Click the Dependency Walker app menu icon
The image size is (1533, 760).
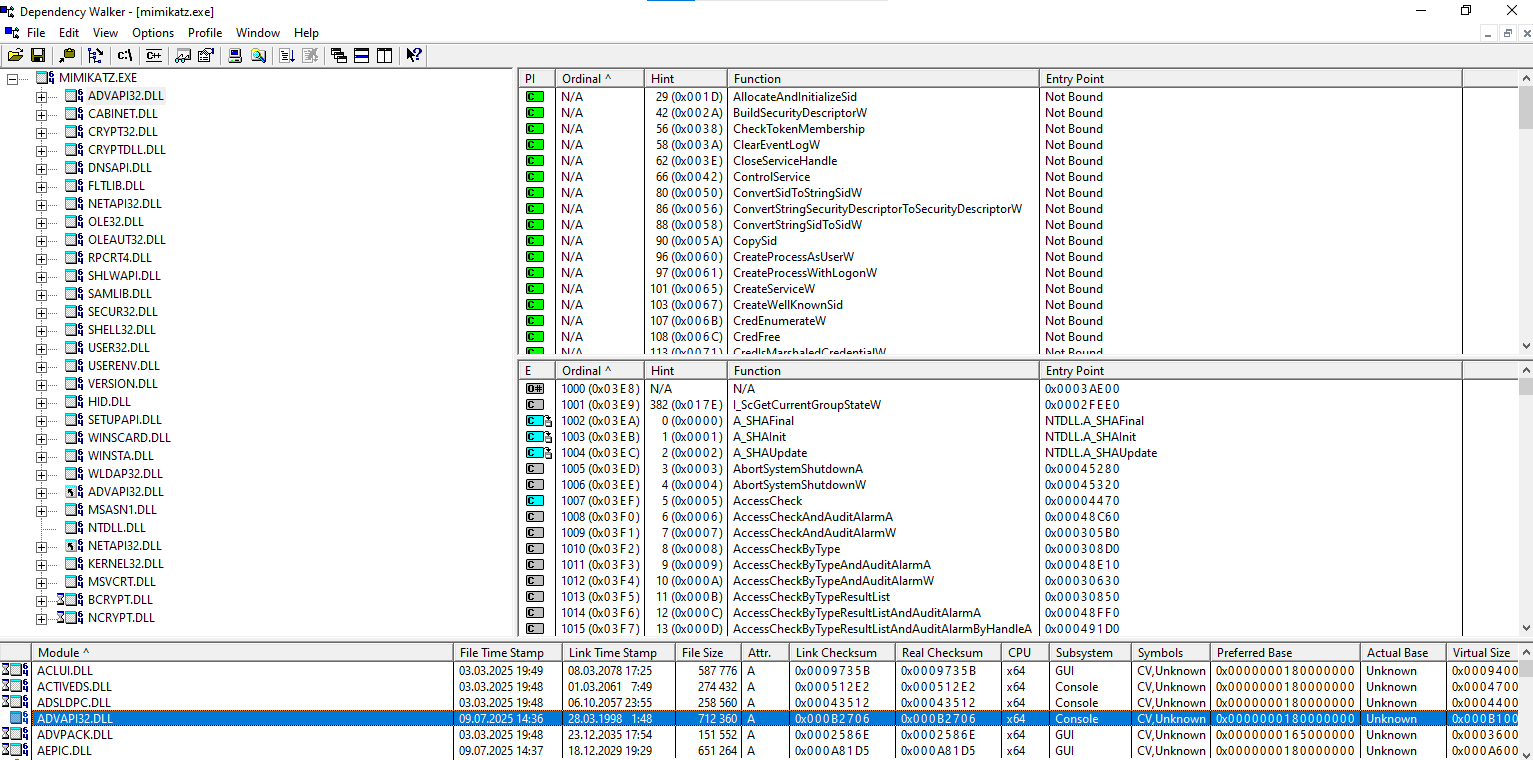[x=10, y=33]
